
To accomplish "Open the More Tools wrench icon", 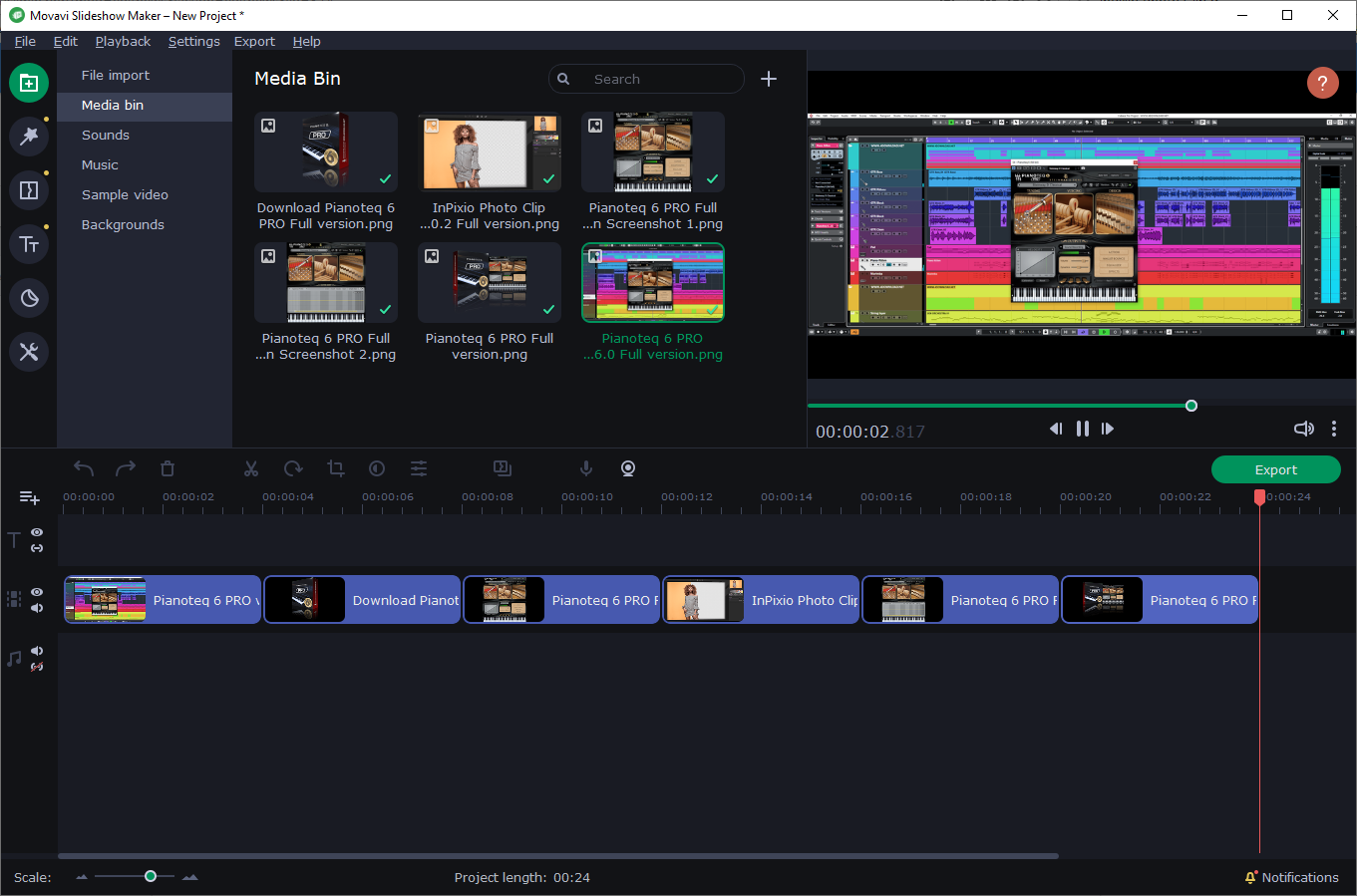I will point(29,352).
